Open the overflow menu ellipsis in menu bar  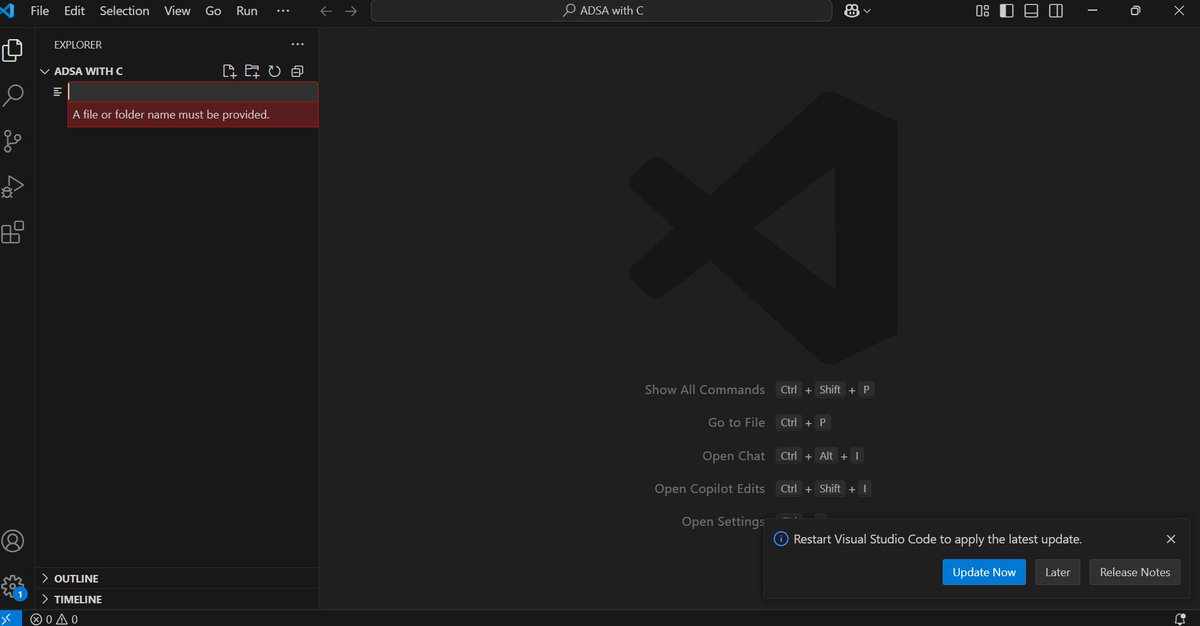tap(283, 11)
